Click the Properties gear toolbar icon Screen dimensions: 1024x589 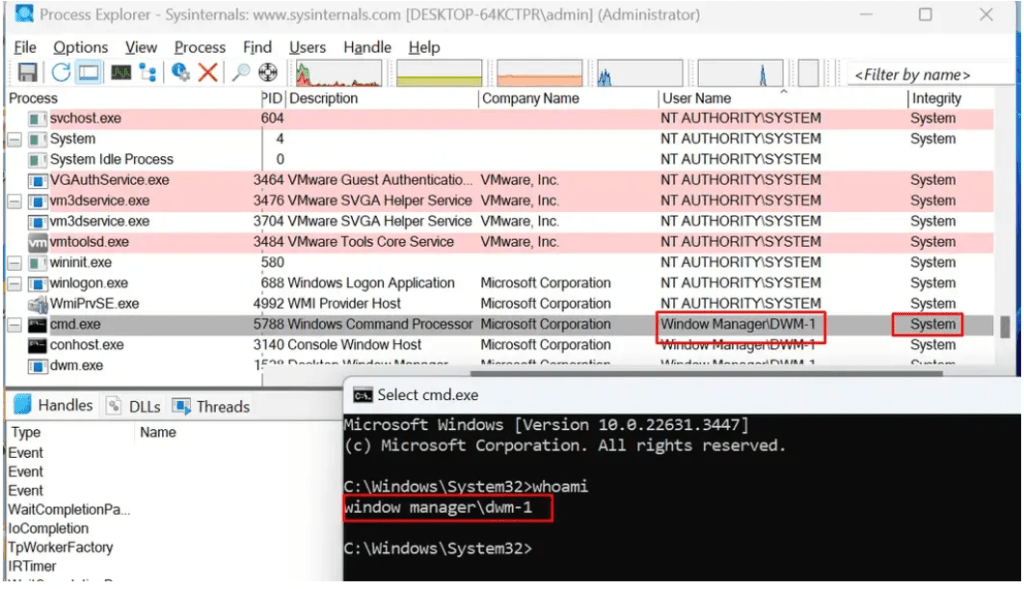coord(181,72)
